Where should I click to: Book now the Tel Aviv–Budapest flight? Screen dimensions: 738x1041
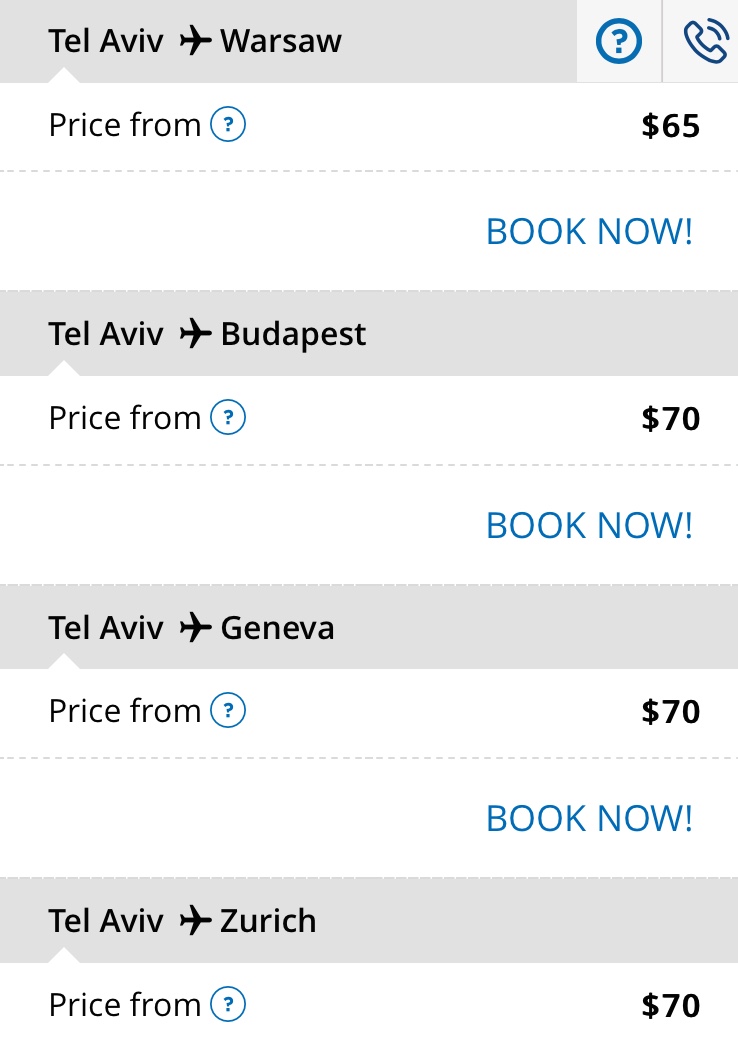coord(589,525)
